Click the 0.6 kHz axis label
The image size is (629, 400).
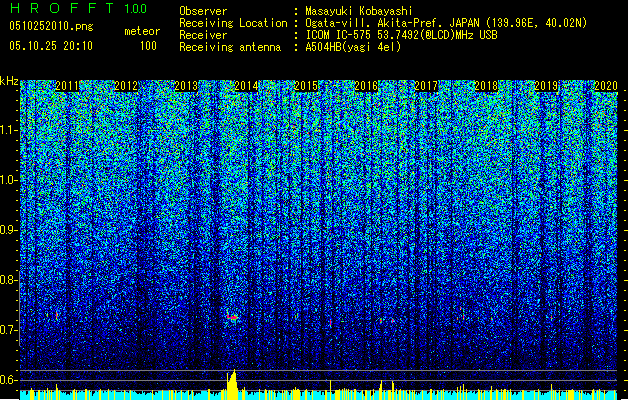pyautogui.click(x=9, y=380)
